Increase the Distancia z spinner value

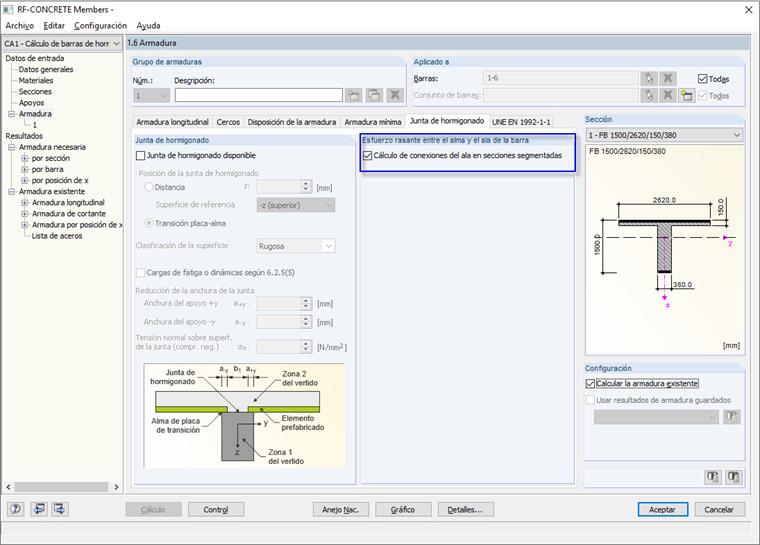click(x=305, y=184)
